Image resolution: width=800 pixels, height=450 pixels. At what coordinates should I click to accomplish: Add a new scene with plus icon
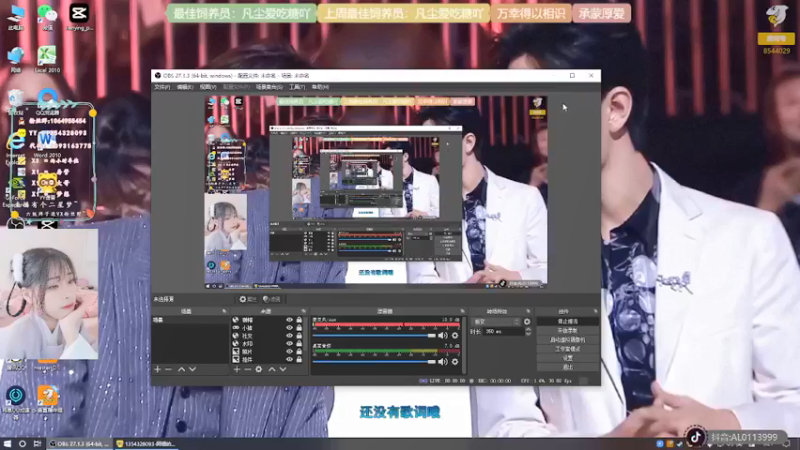(158, 369)
